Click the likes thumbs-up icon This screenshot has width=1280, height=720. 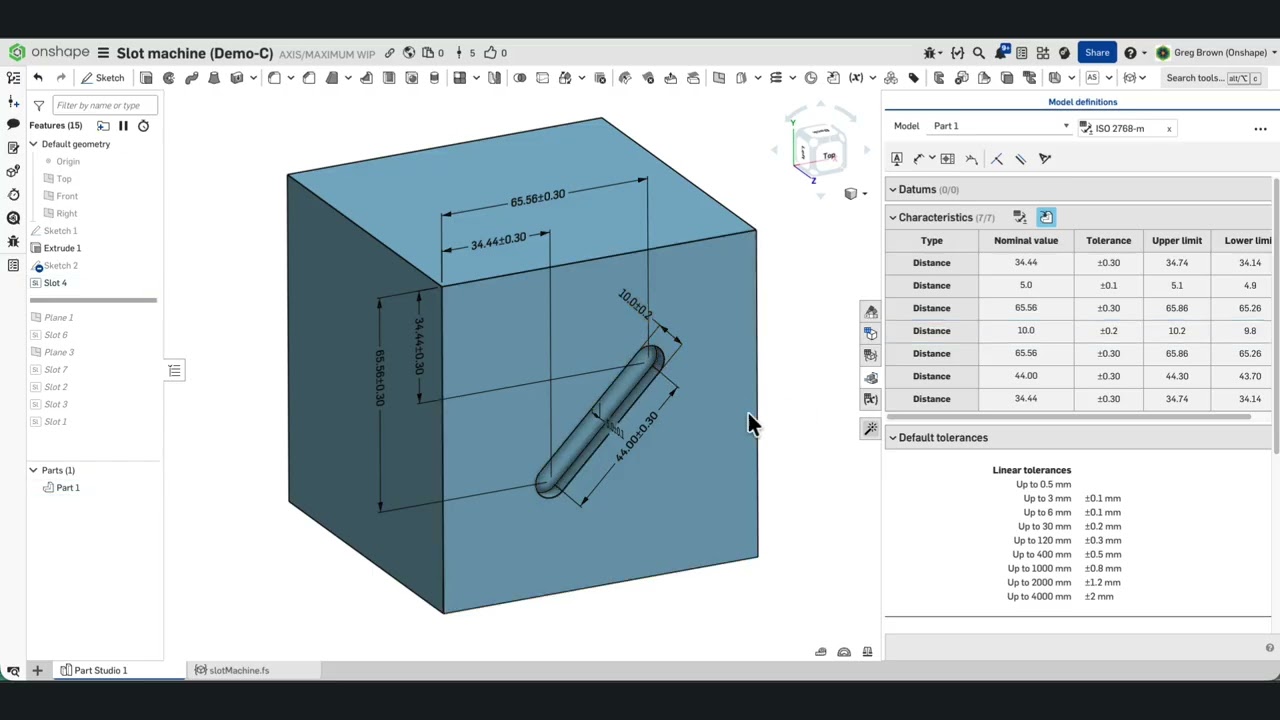490,53
